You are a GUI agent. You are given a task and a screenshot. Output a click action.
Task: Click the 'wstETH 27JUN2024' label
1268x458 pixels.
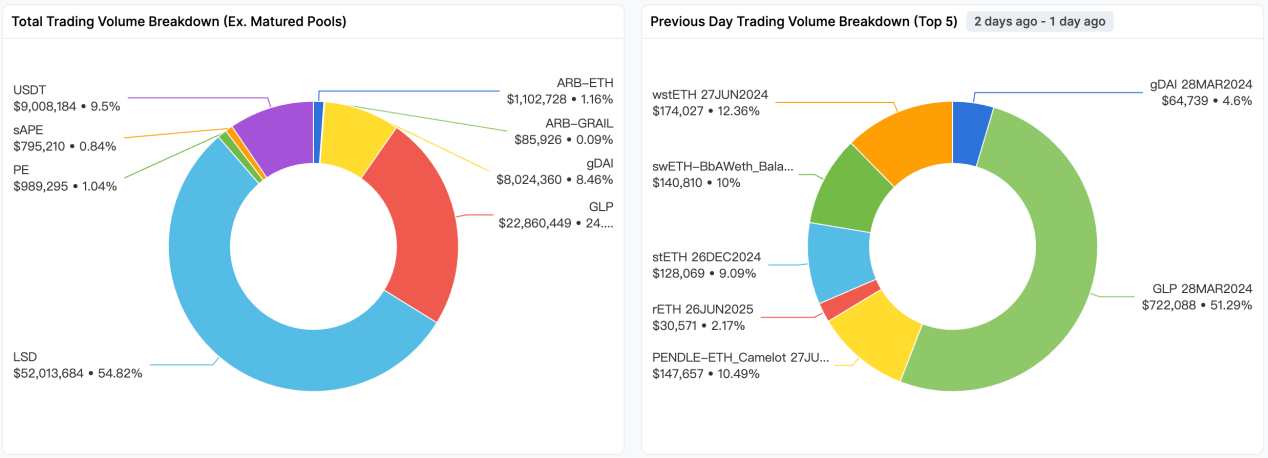pos(710,95)
